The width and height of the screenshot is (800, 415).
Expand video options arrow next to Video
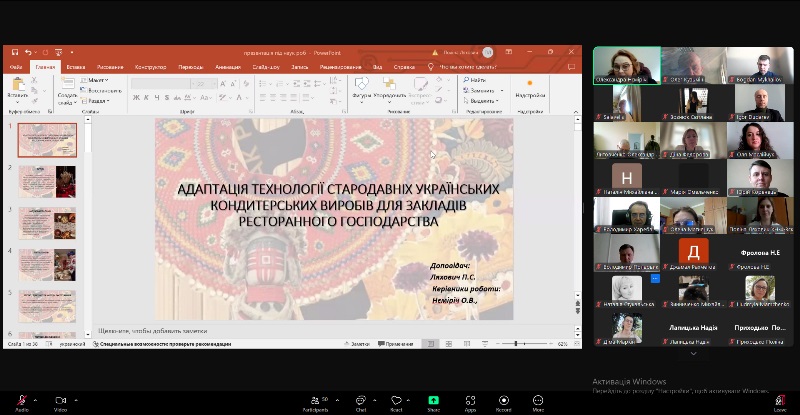76,398
